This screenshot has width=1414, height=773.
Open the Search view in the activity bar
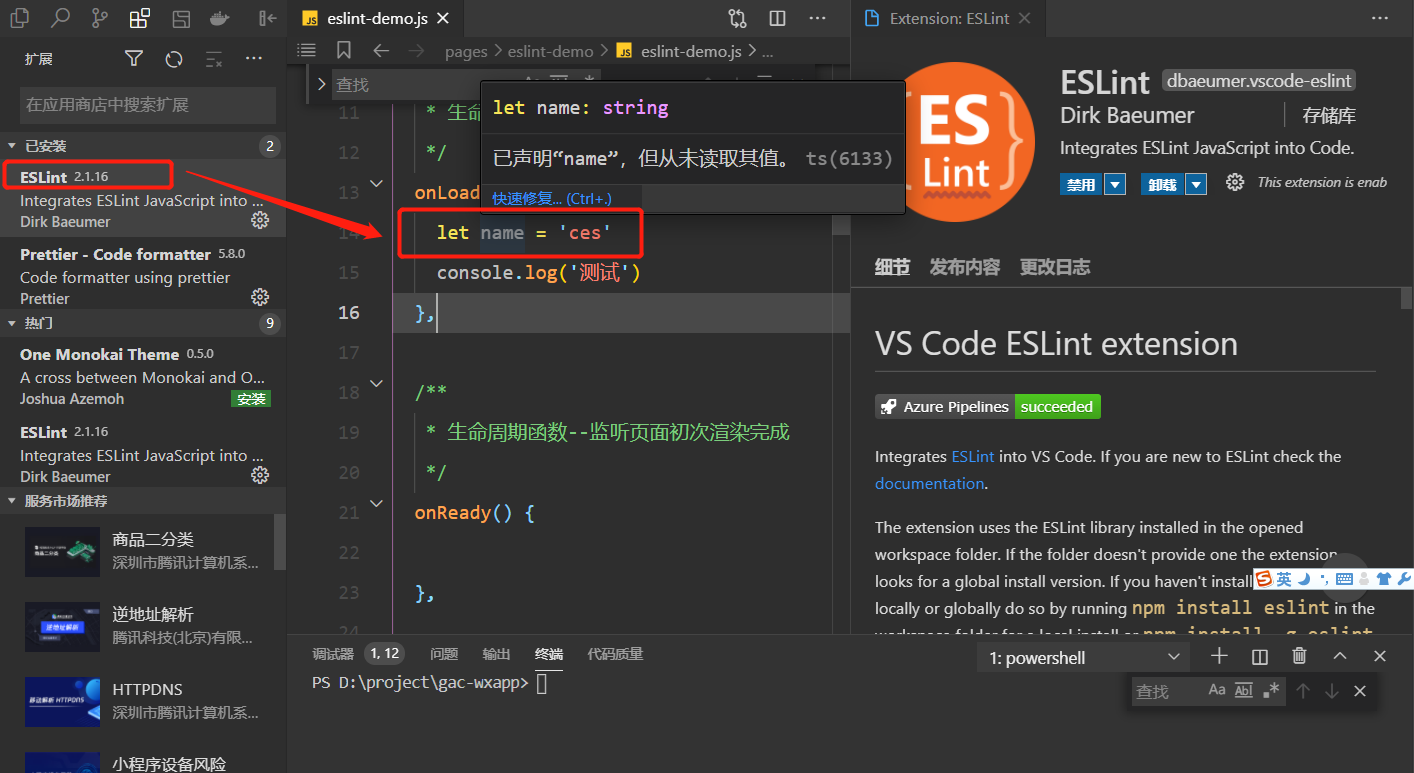60,18
